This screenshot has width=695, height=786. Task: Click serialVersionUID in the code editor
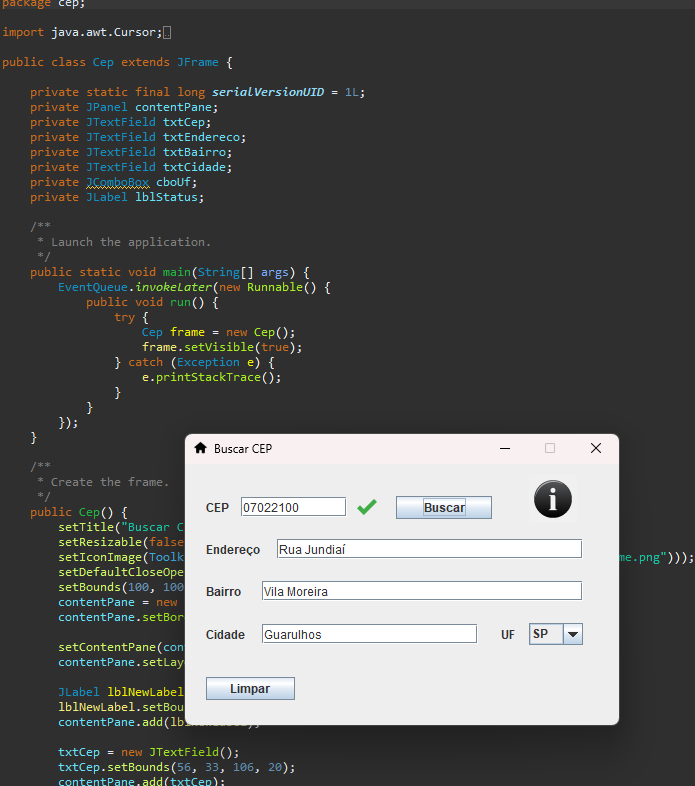pyautogui.click(x=268, y=92)
